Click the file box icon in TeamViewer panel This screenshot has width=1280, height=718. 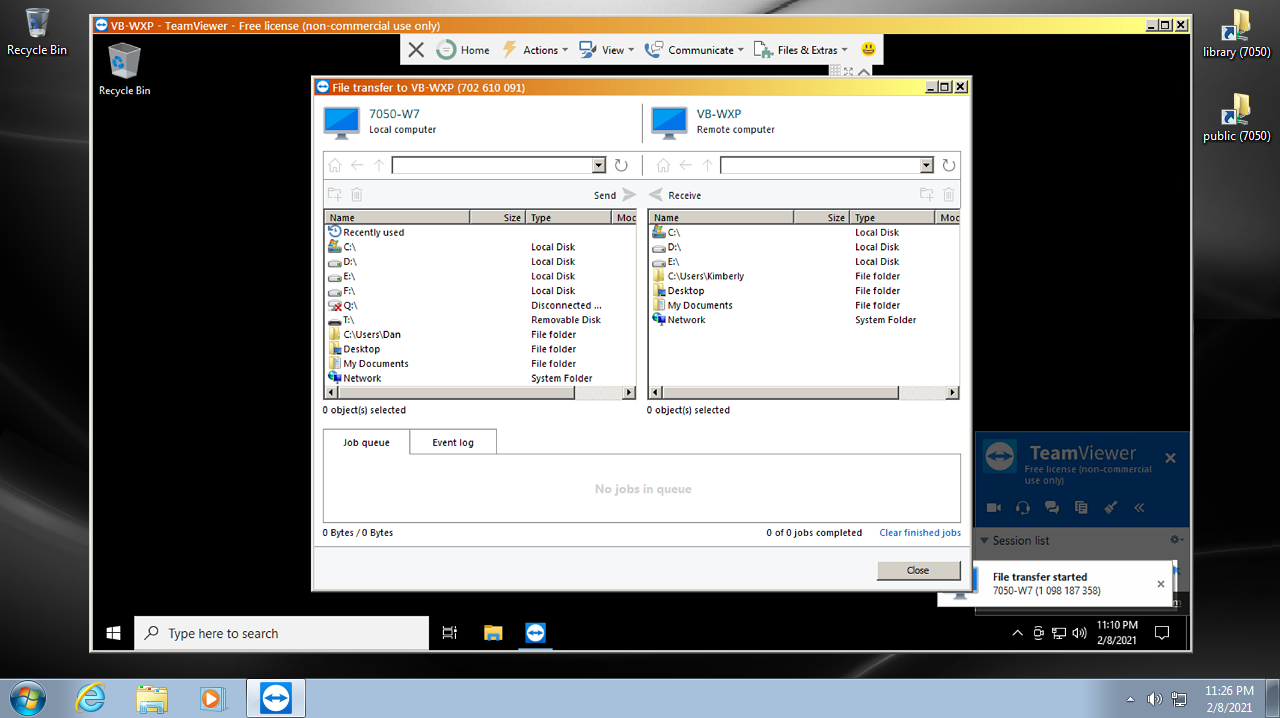point(1081,508)
